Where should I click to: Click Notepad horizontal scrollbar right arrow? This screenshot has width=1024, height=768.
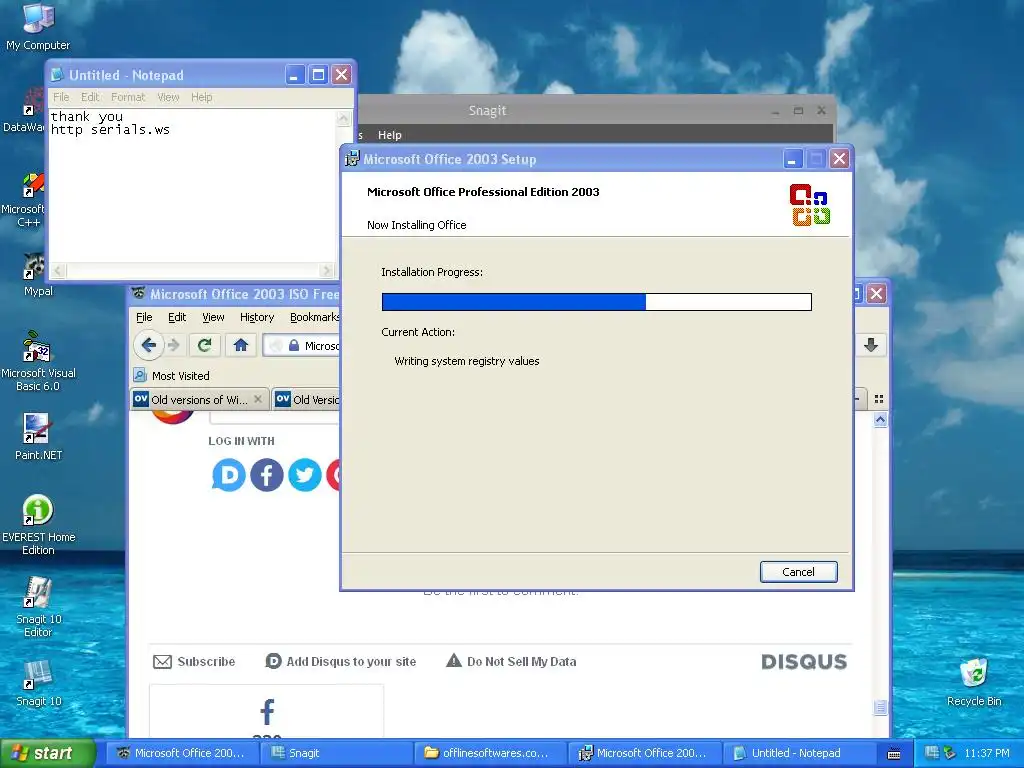[x=327, y=270]
